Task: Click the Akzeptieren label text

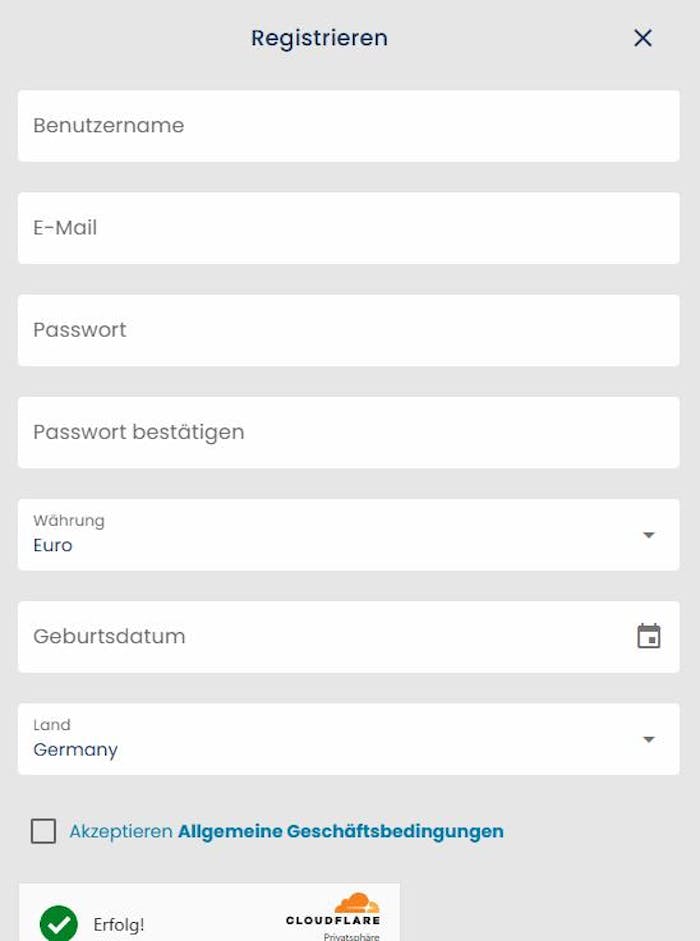Action: pos(121,831)
